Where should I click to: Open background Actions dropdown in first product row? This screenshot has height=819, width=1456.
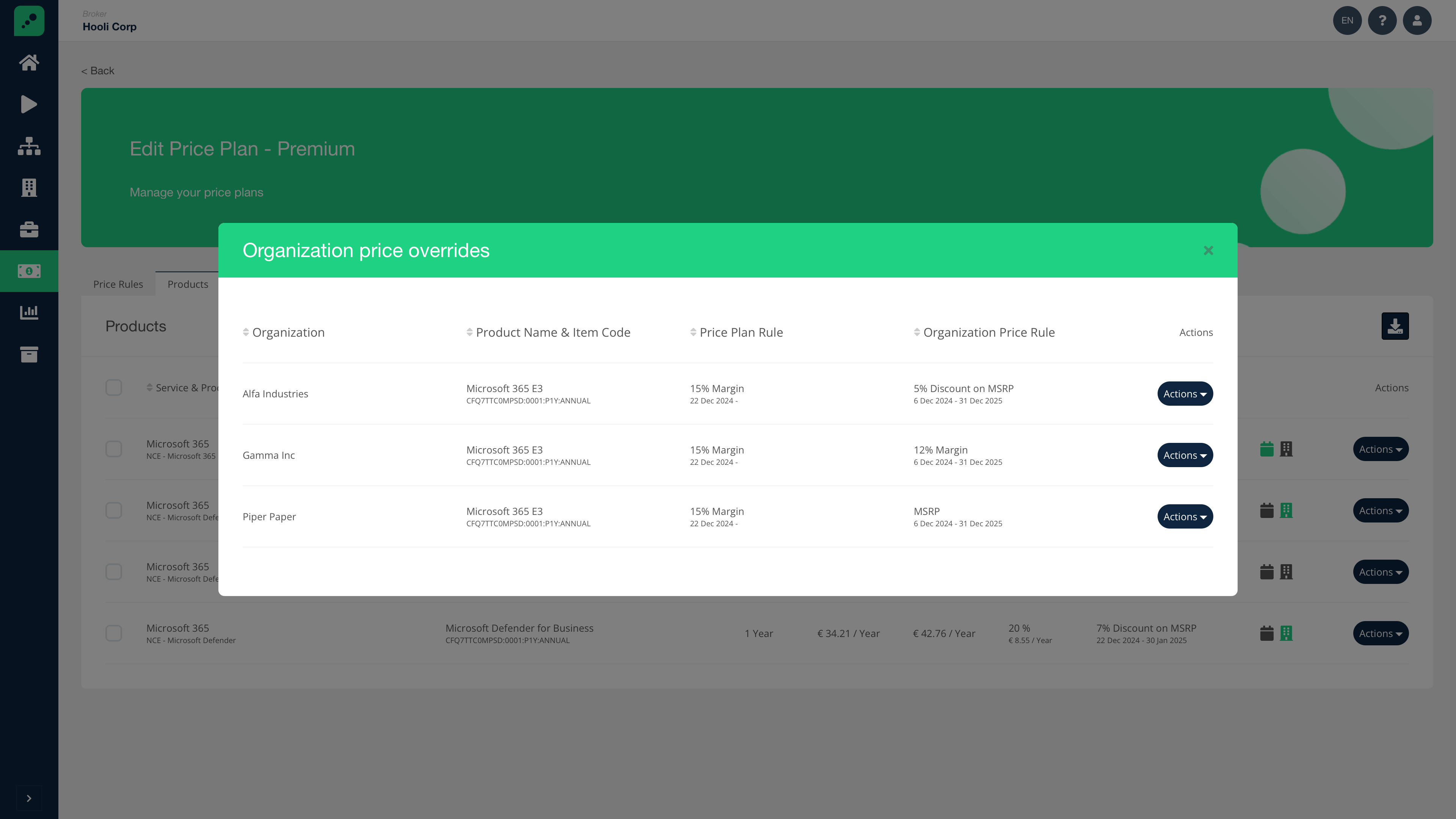(1380, 449)
